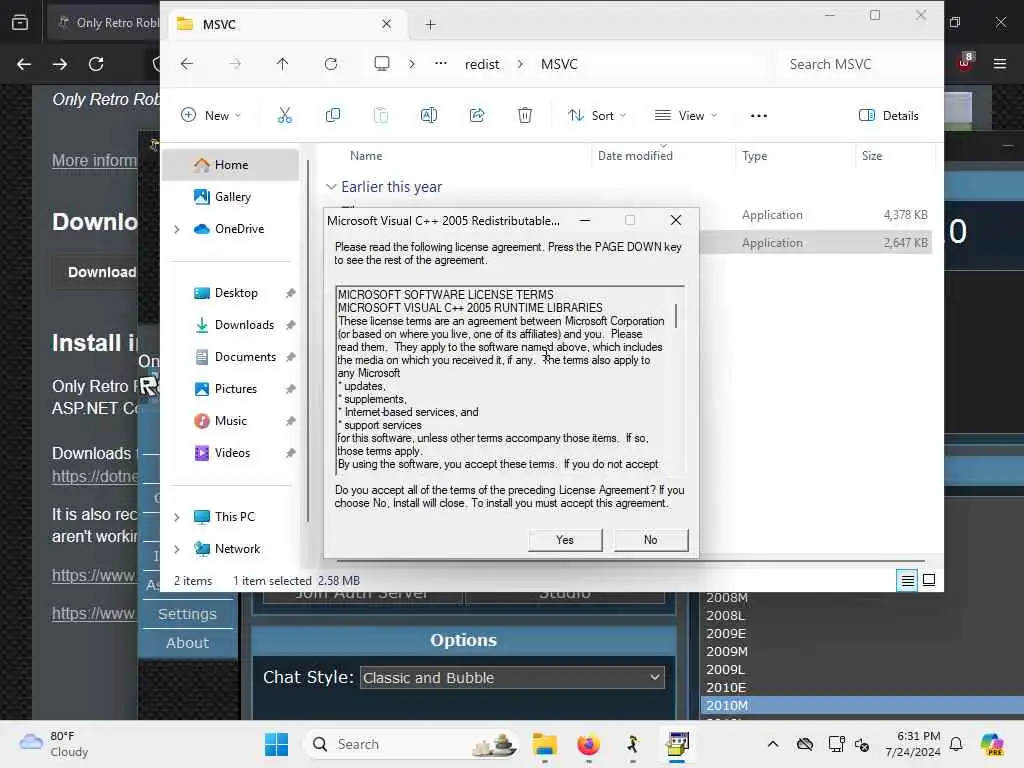Switch to large thumbnails view icon
The width and height of the screenshot is (1024, 768).
(x=929, y=580)
